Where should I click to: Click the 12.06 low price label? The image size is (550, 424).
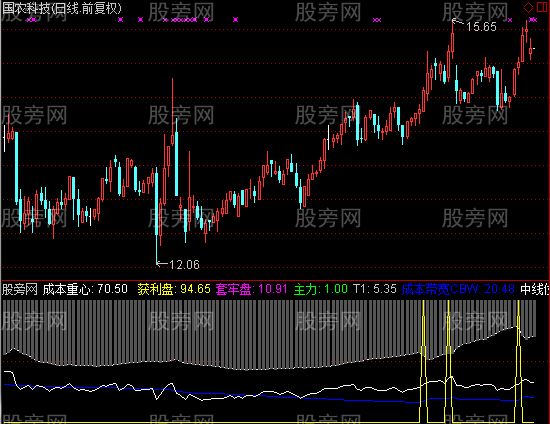coord(184,264)
